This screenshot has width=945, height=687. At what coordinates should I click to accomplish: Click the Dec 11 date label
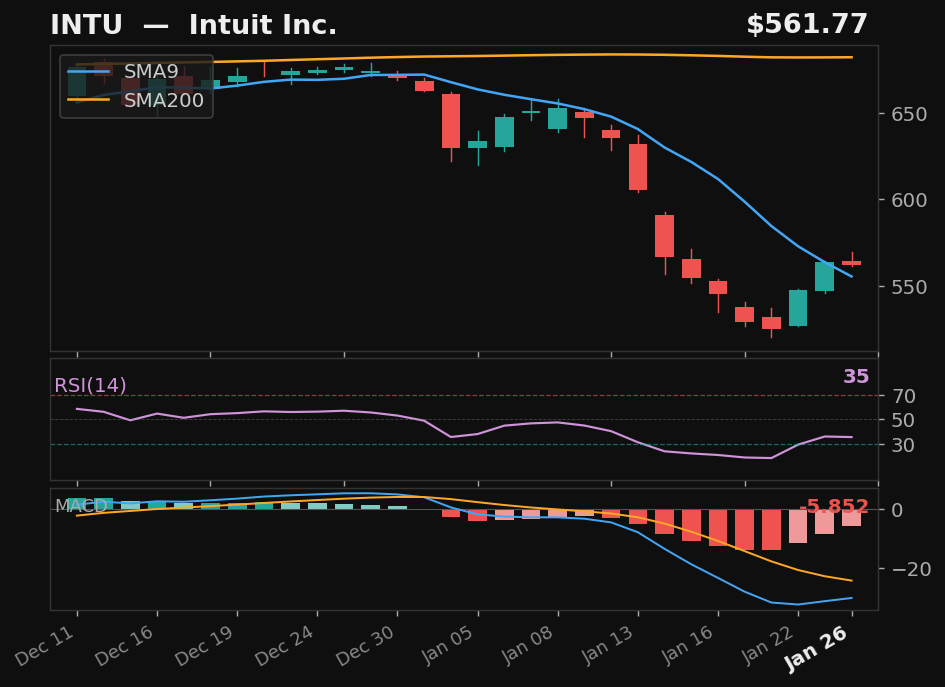(x=45, y=645)
